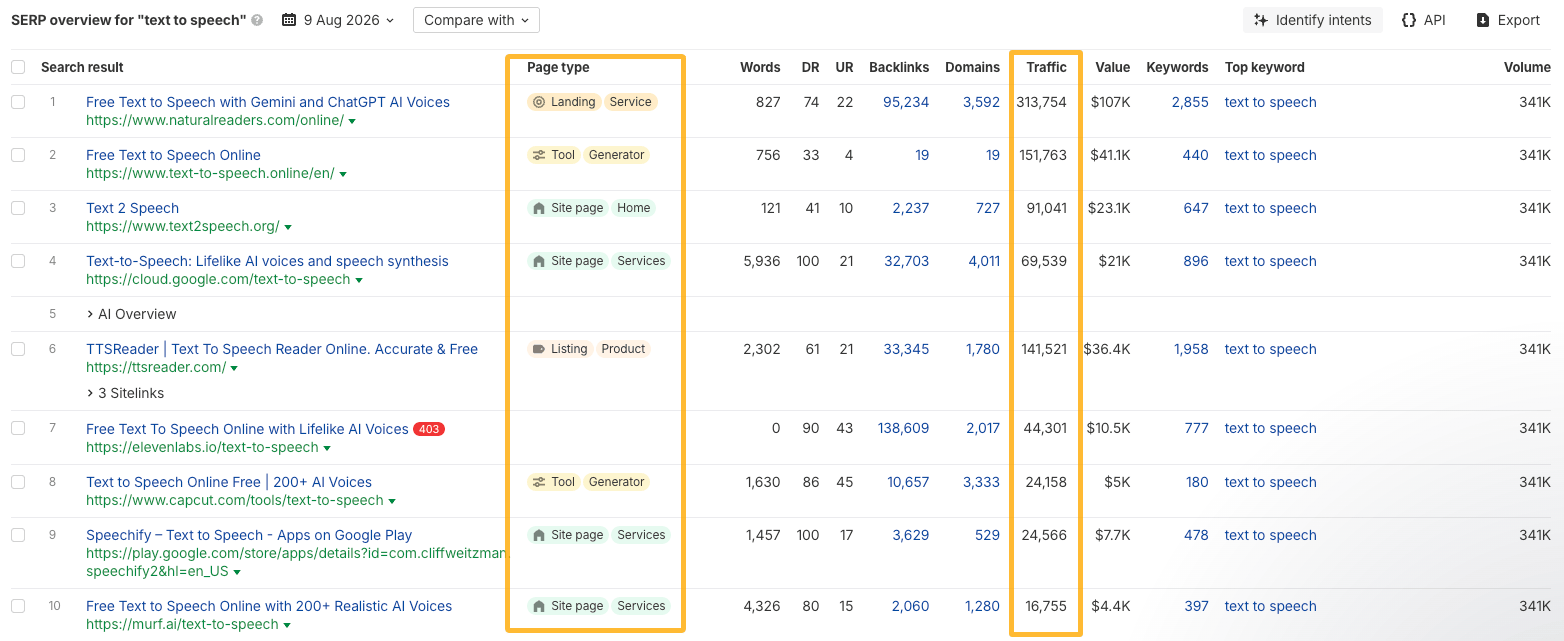Click the Site page icon for murf.ai row
The height and width of the screenshot is (641, 1564).
tap(539, 606)
